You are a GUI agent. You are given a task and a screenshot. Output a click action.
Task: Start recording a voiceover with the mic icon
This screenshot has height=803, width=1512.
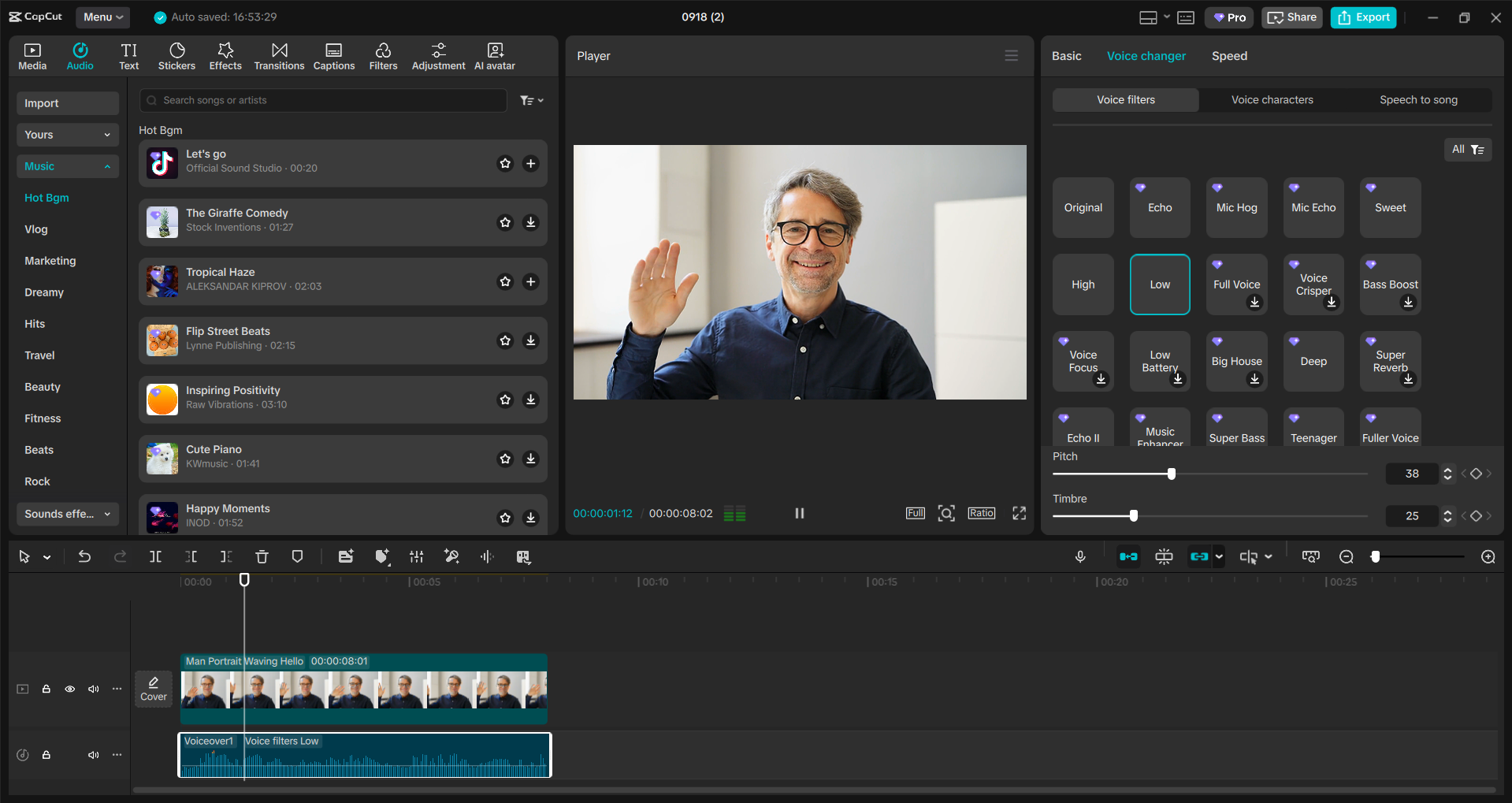pyautogui.click(x=1080, y=556)
